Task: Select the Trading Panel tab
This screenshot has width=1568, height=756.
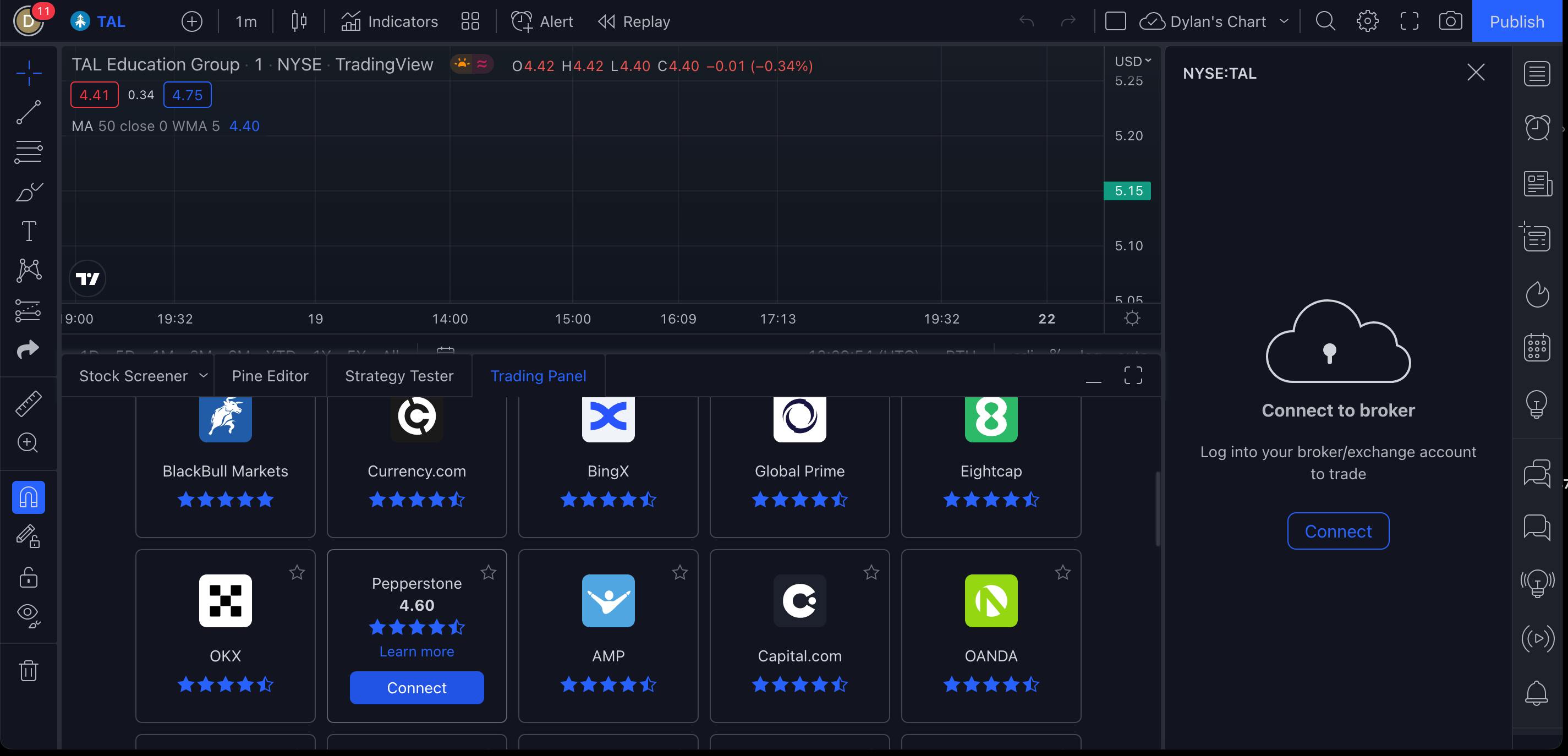Action: click(539, 376)
